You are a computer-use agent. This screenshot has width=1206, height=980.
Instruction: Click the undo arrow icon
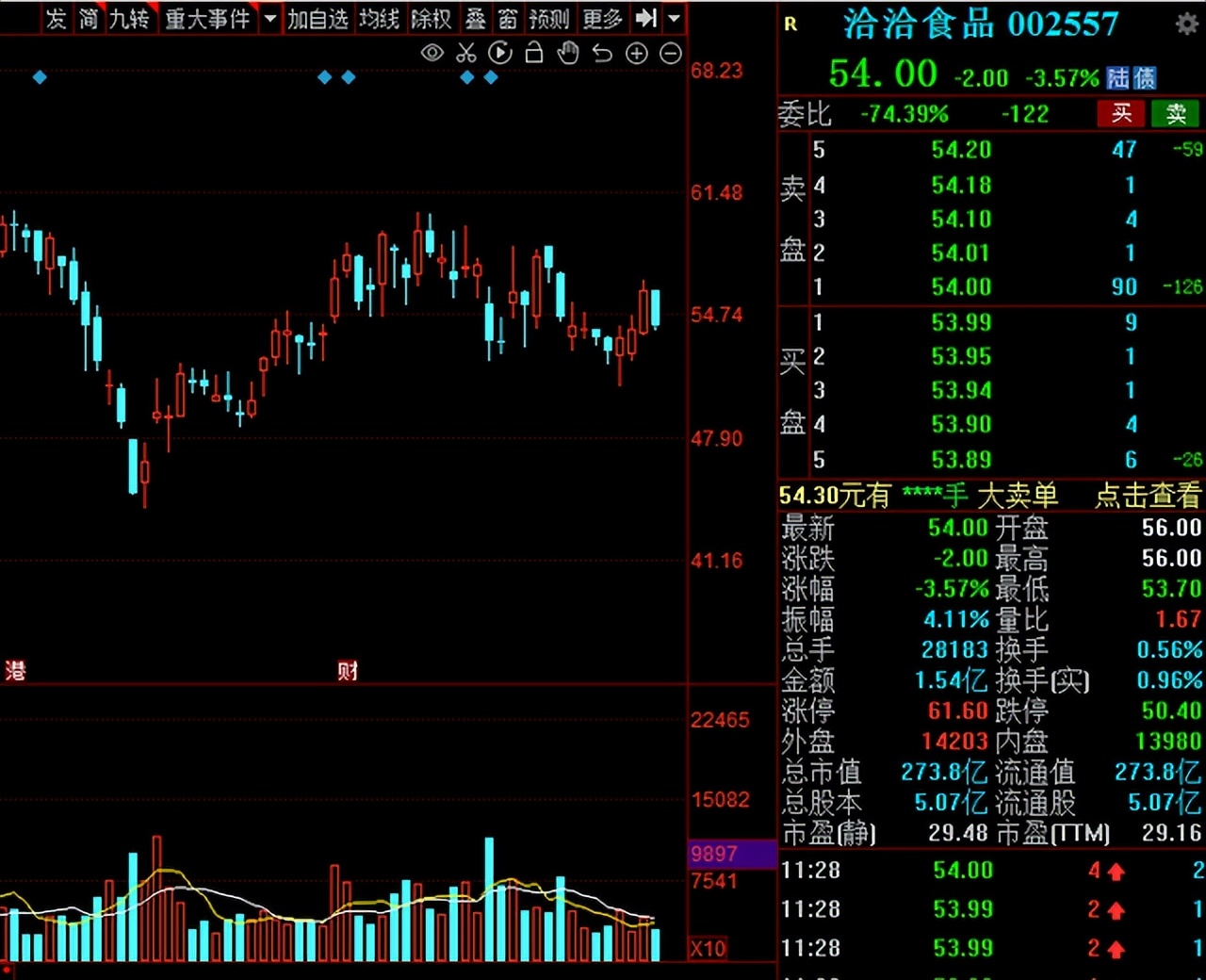point(602,54)
